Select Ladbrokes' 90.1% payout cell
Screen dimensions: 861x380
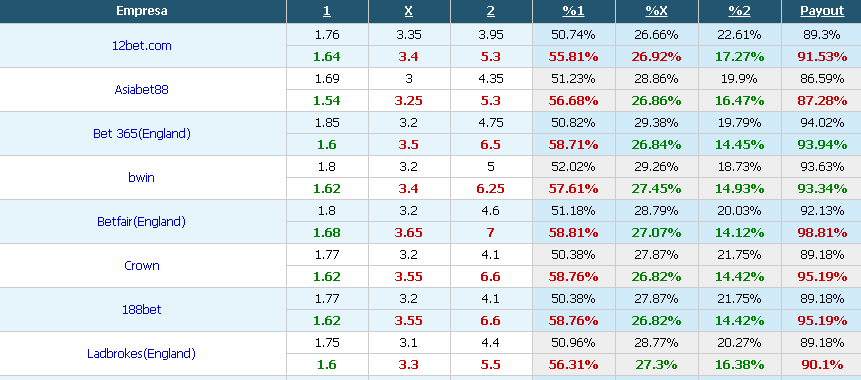[822, 365]
